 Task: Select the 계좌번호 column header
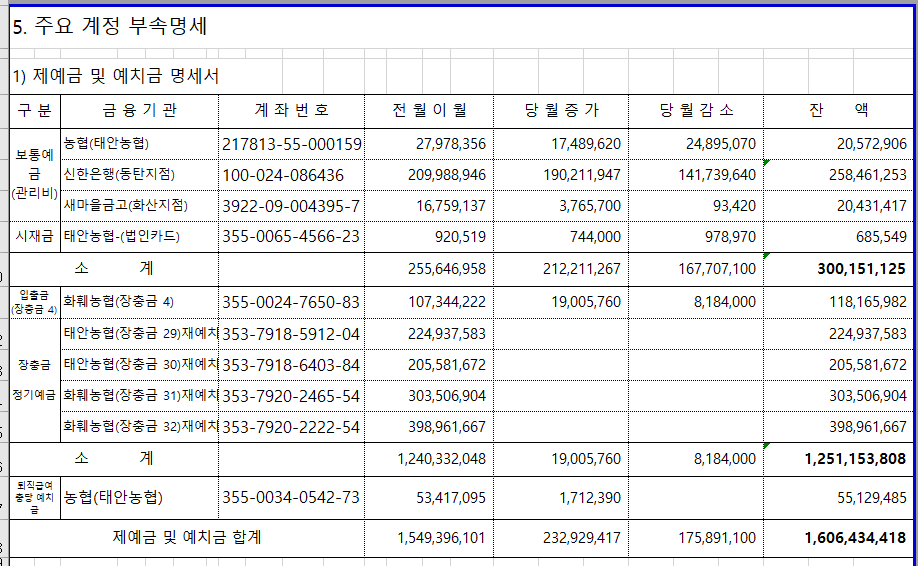click(x=292, y=110)
